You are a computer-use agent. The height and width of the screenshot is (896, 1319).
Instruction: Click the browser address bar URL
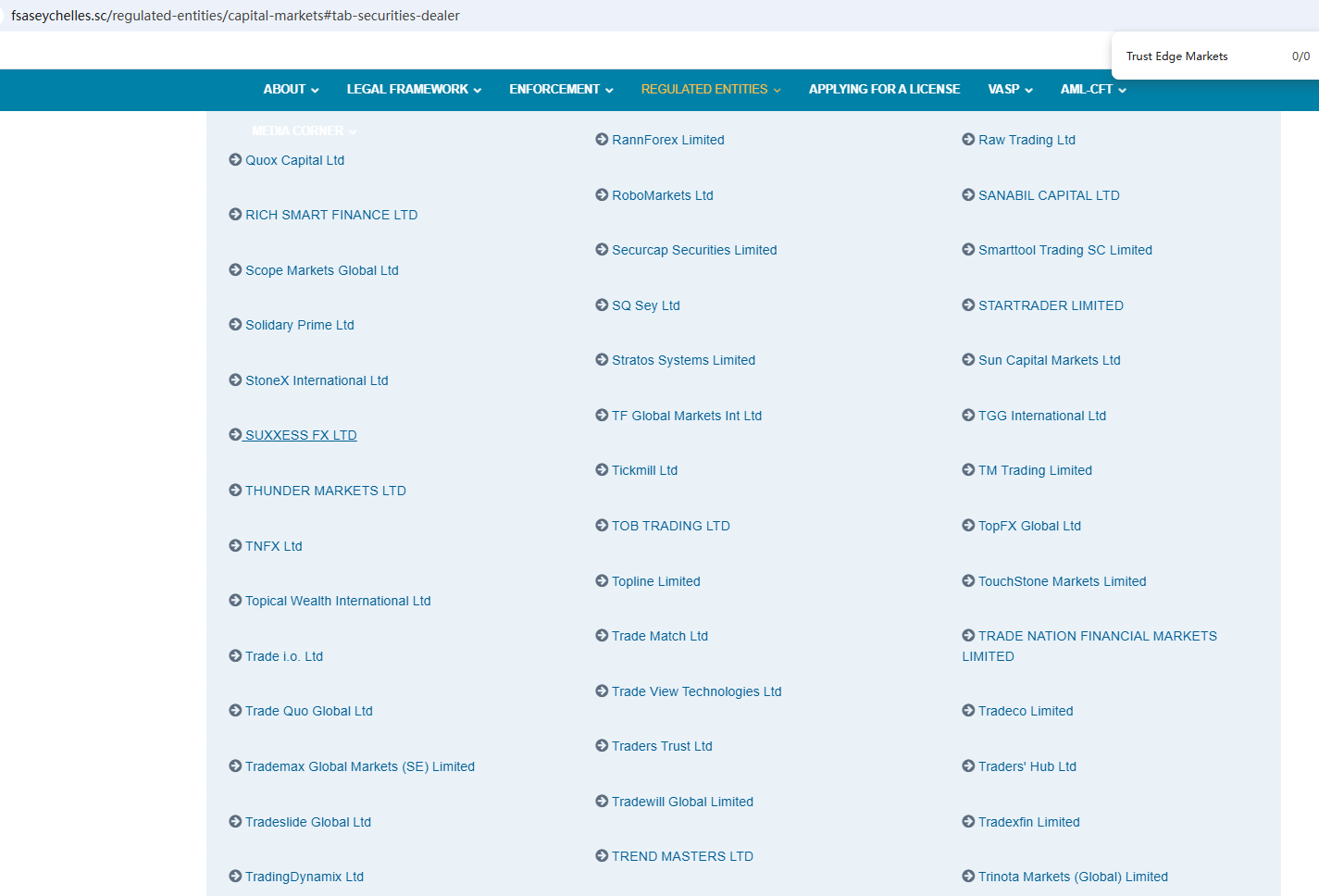click(x=235, y=16)
